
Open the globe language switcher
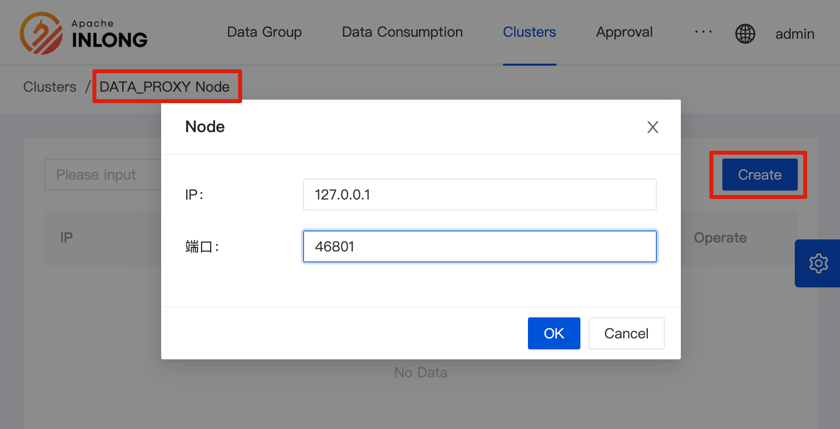[745, 33]
